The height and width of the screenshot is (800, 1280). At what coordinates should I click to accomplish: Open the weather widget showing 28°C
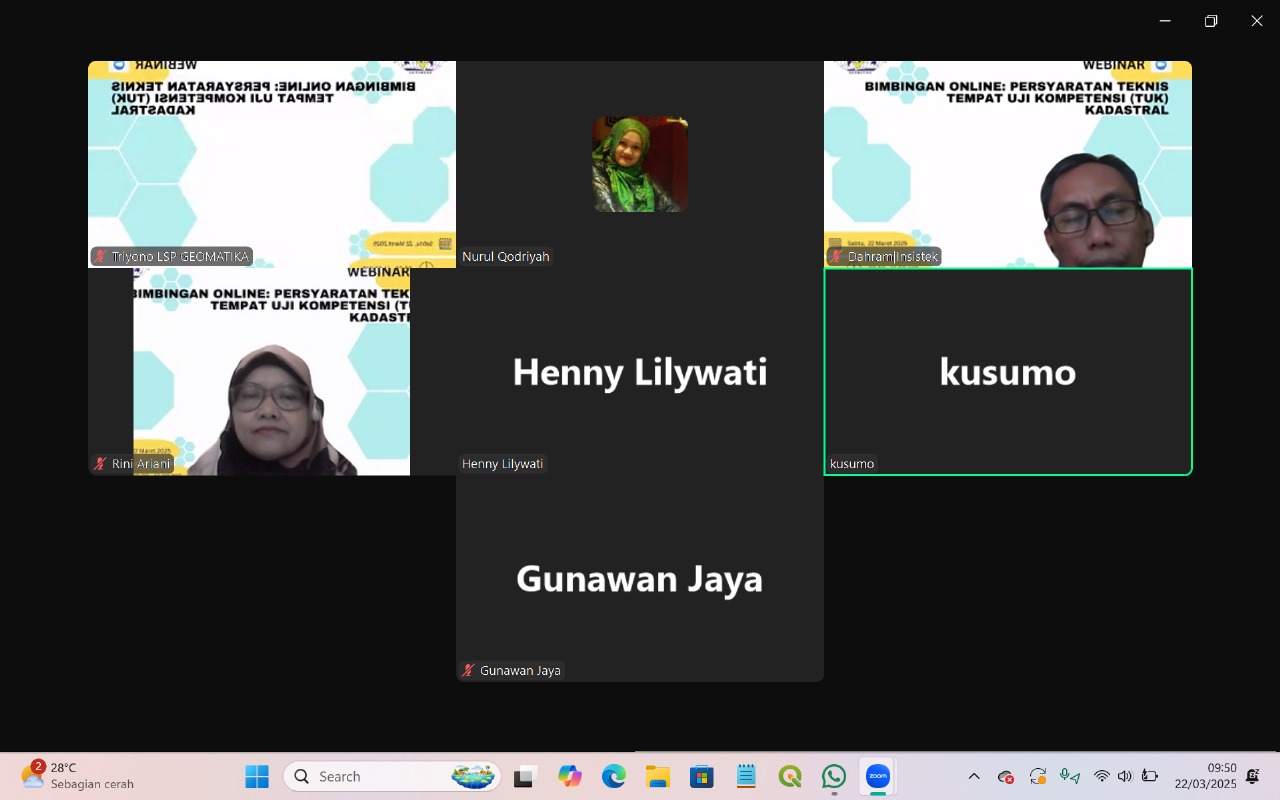coord(78,776)
